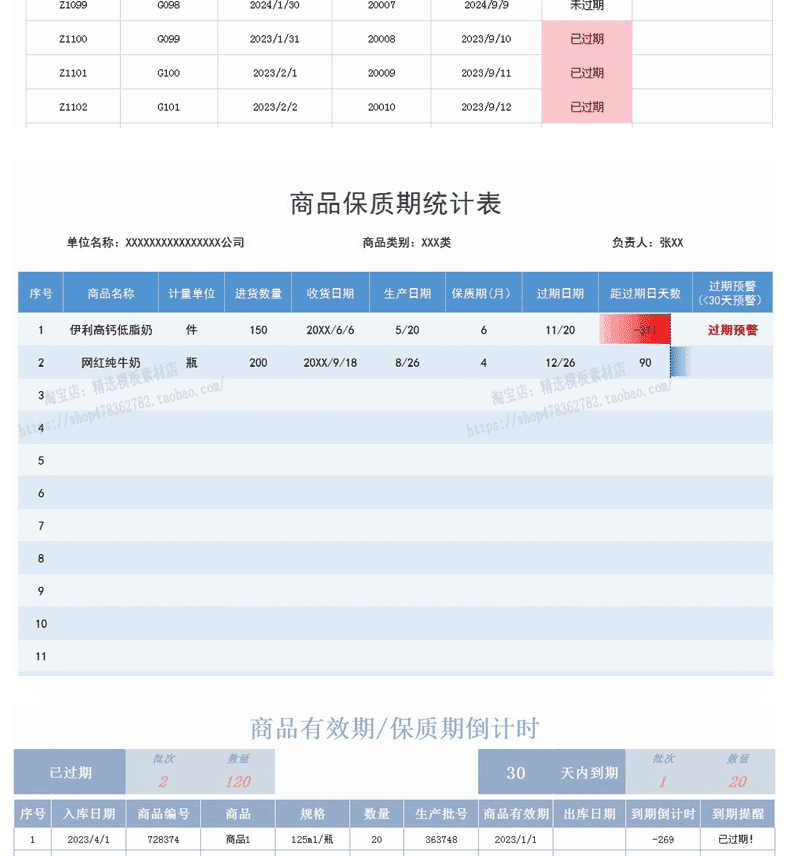The image size is (790, 856).
Task: Click quantity 200 in row 2
Action: [x=258, y=362]
